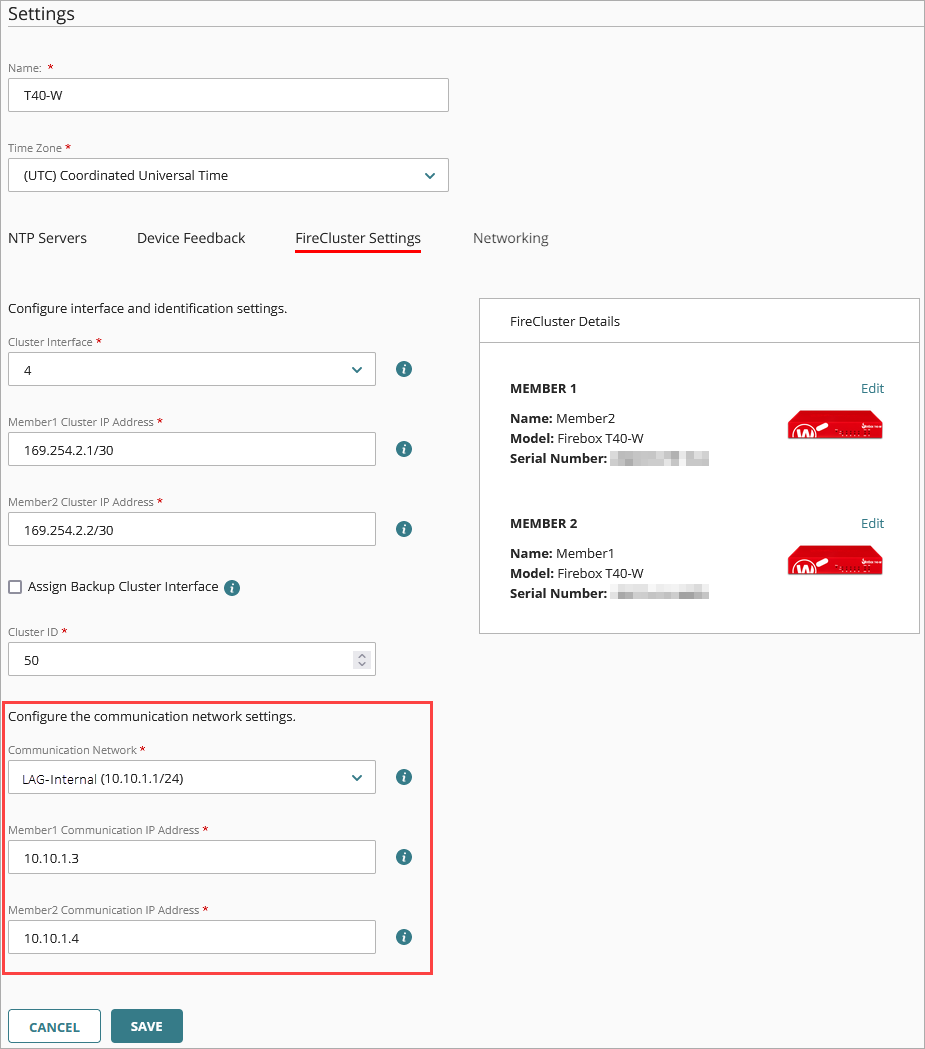Click the Member2 Cluster IP Address info icon
Screen dimensions: 925x1049
pos(403,529)
